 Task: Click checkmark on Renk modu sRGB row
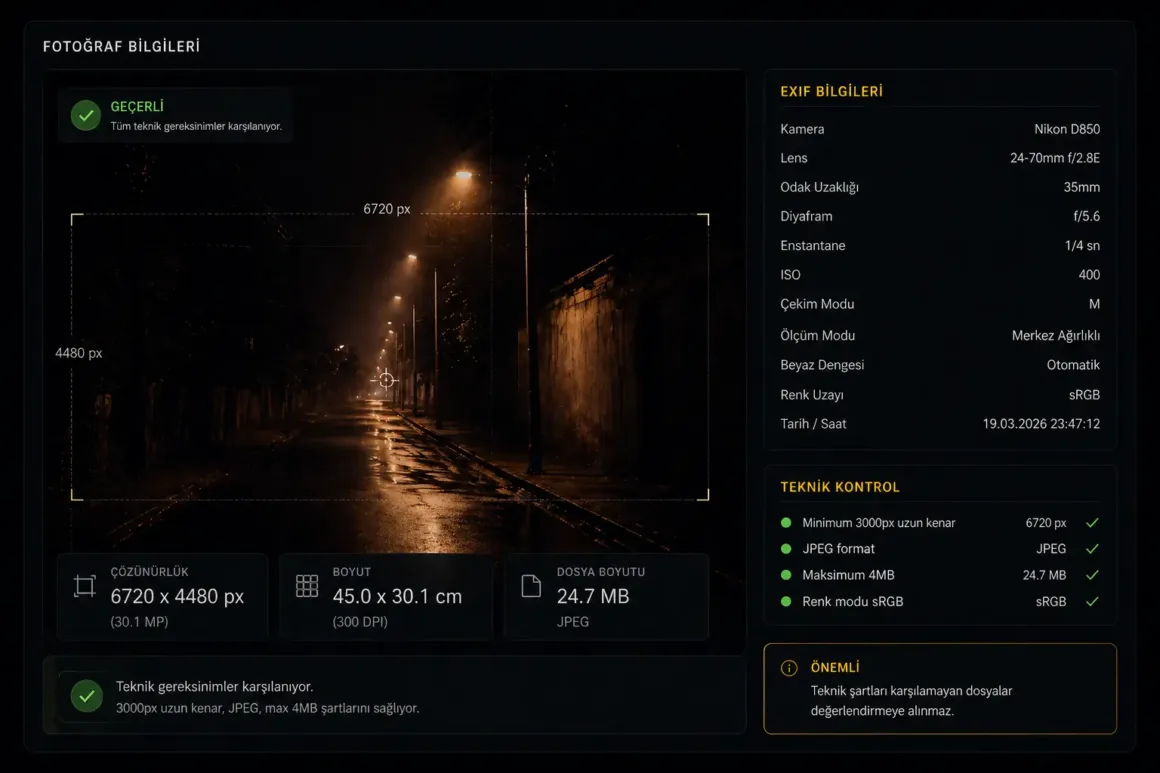click(1092, 601)
